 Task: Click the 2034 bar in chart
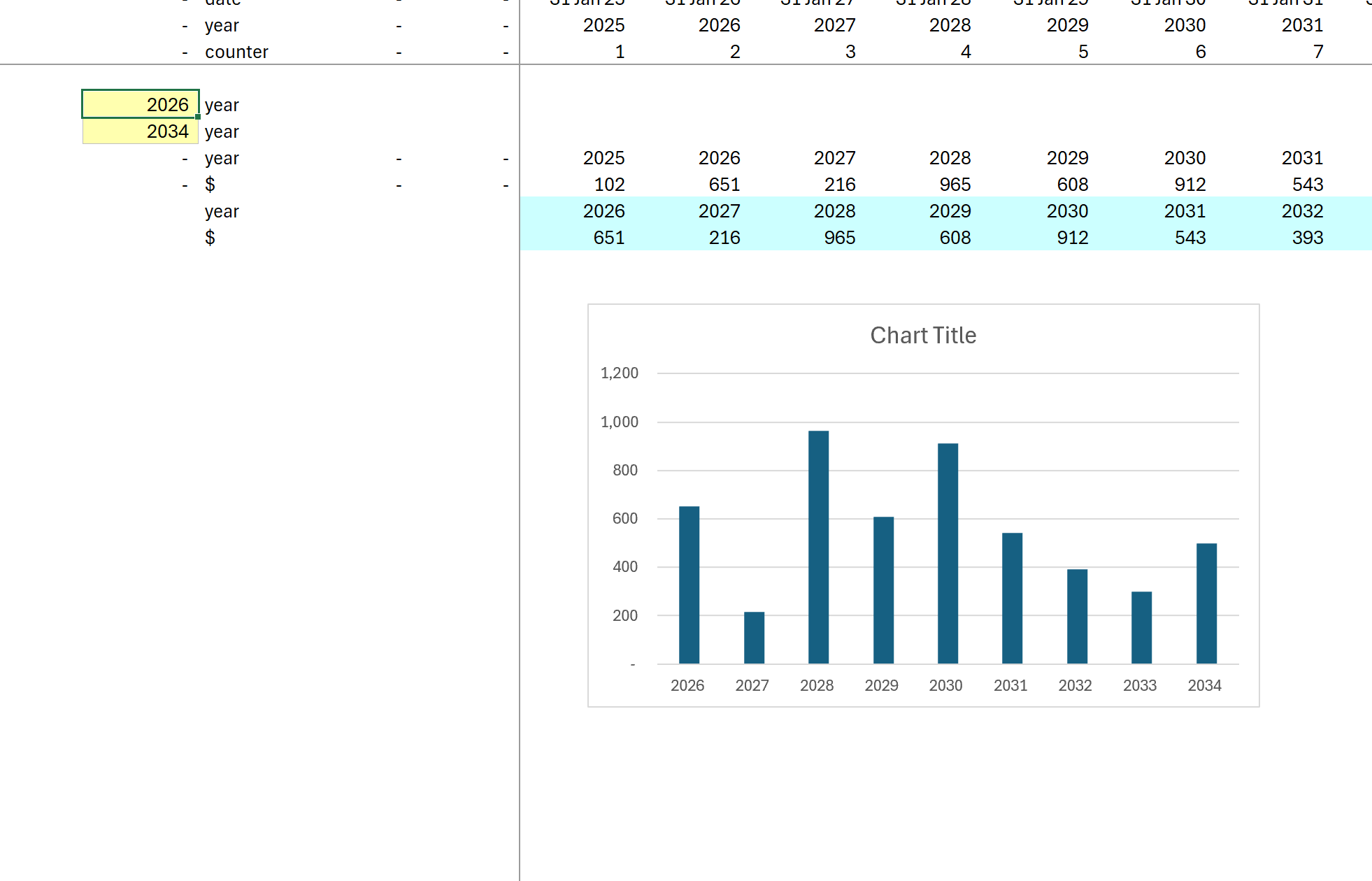click(x=1206, y=603)
